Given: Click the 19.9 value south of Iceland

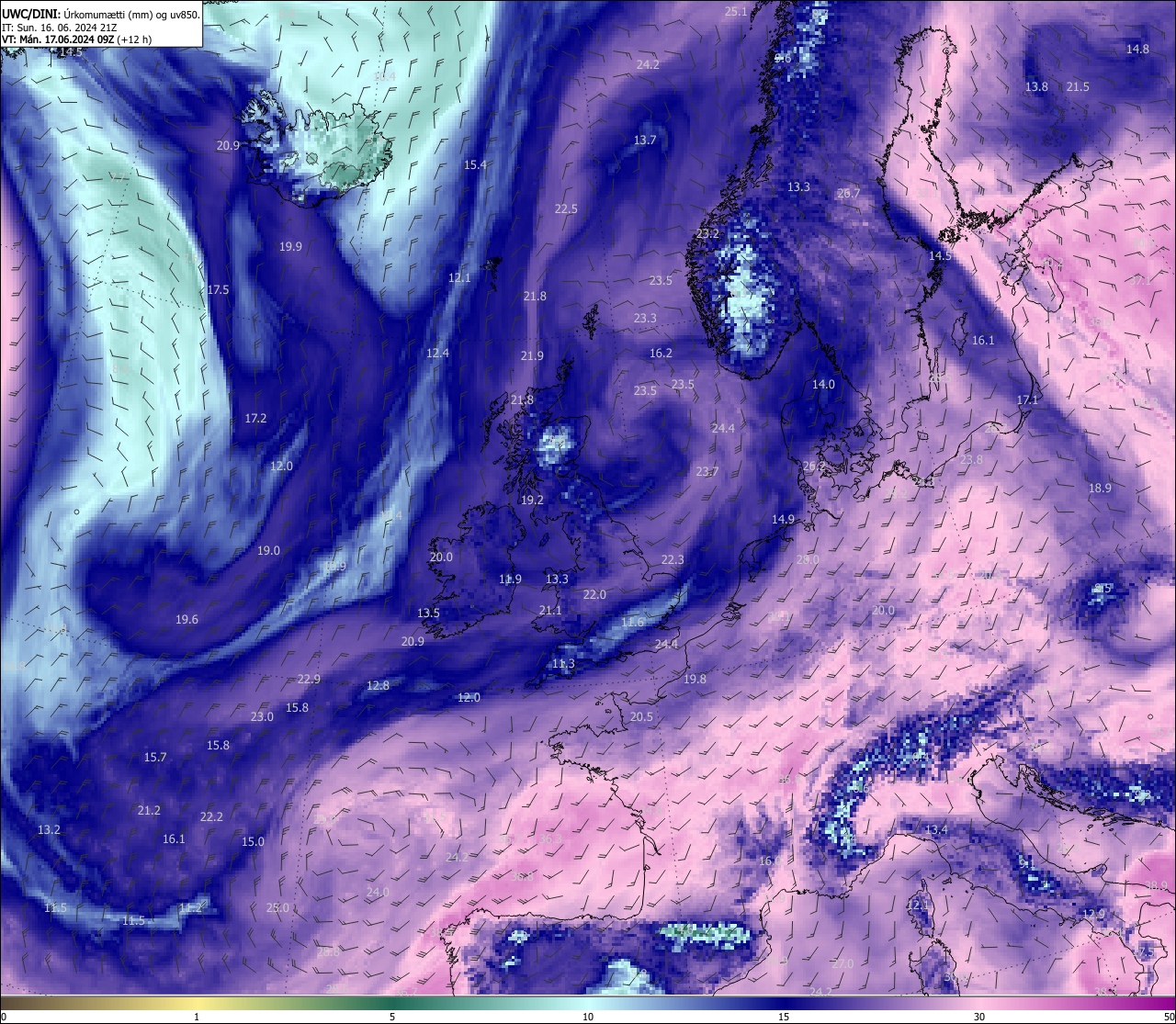Looking at the screenshot, I should click(291, 246).
